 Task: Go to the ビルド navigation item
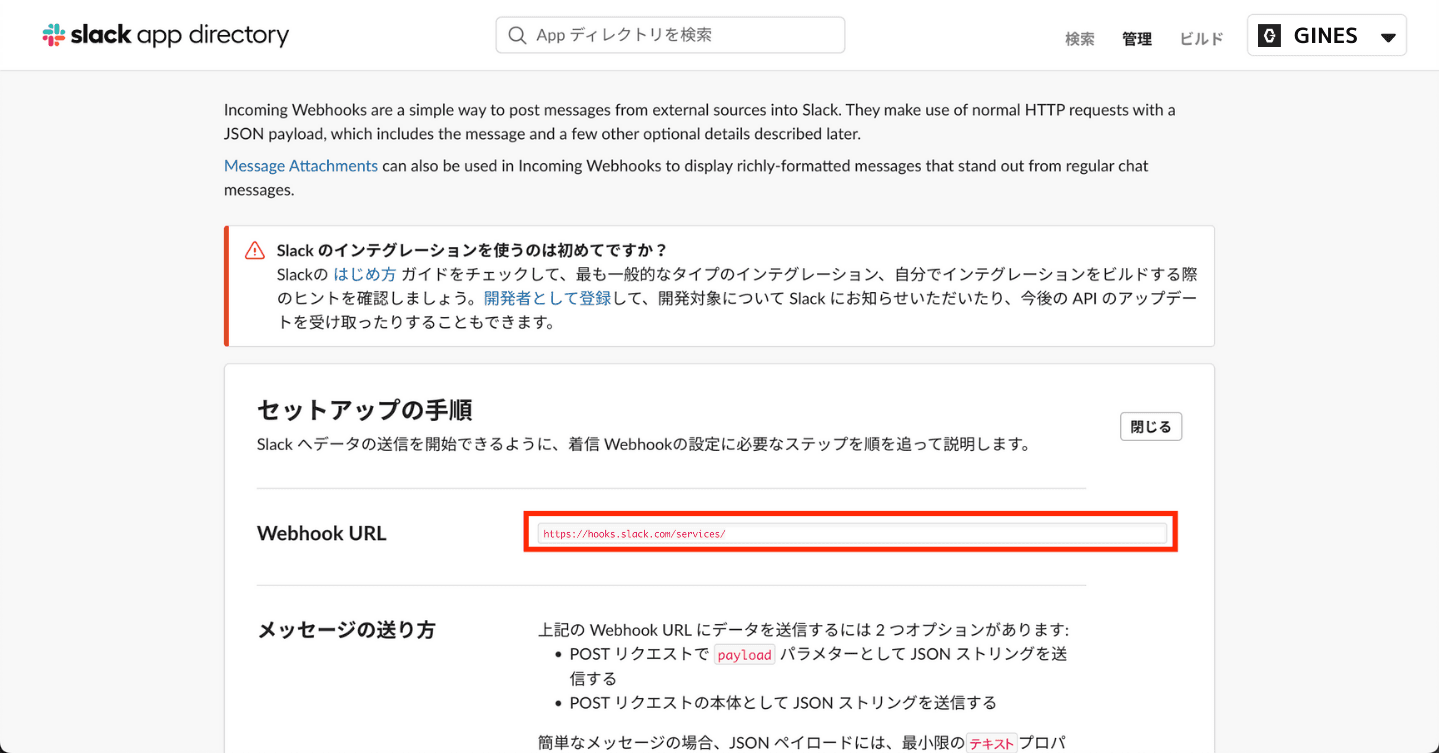click(1201, 39)
